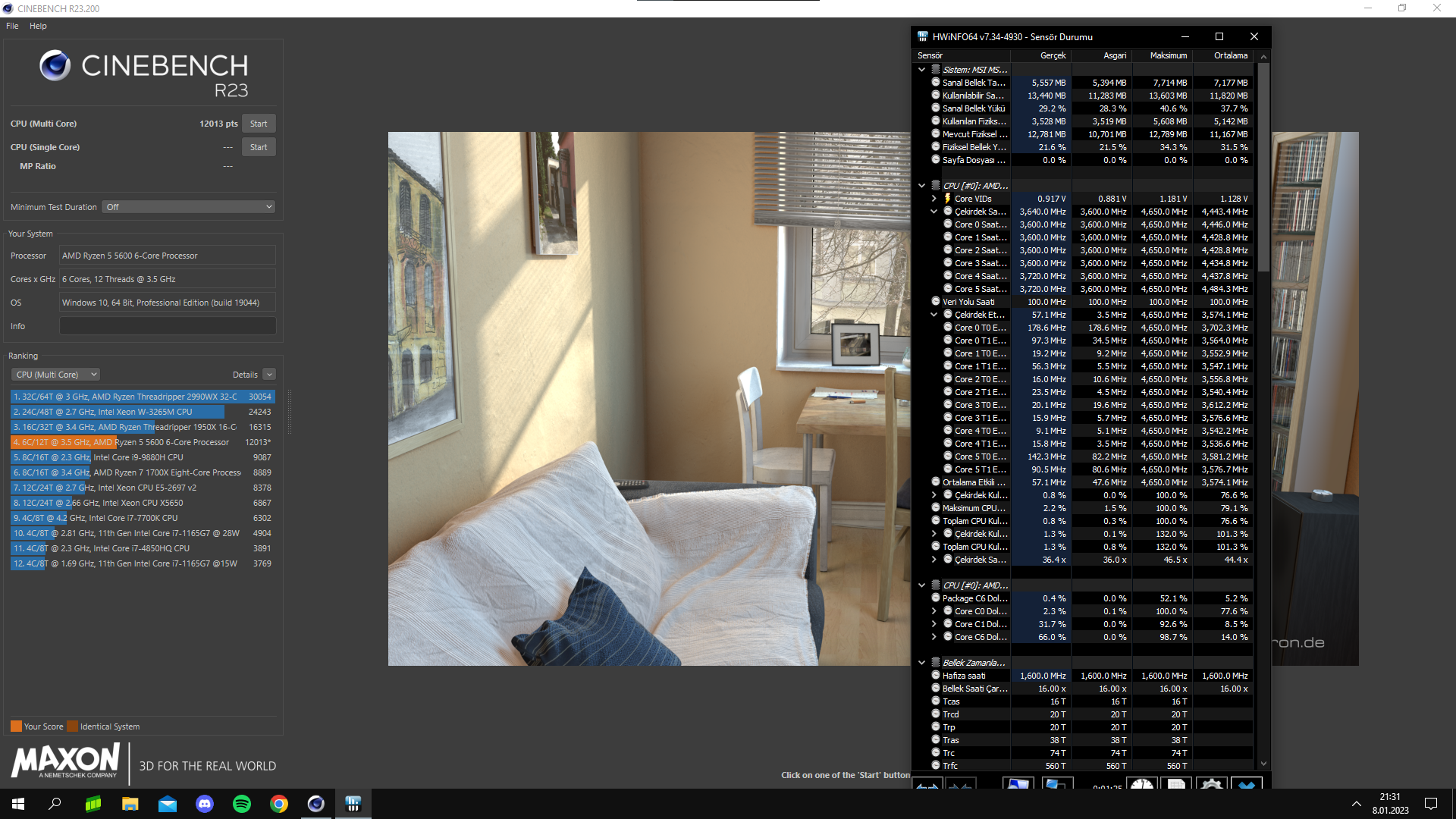The image size is (1456, 819).
Task: Open the Mail app from taskbar
Action: click(168, 804)
